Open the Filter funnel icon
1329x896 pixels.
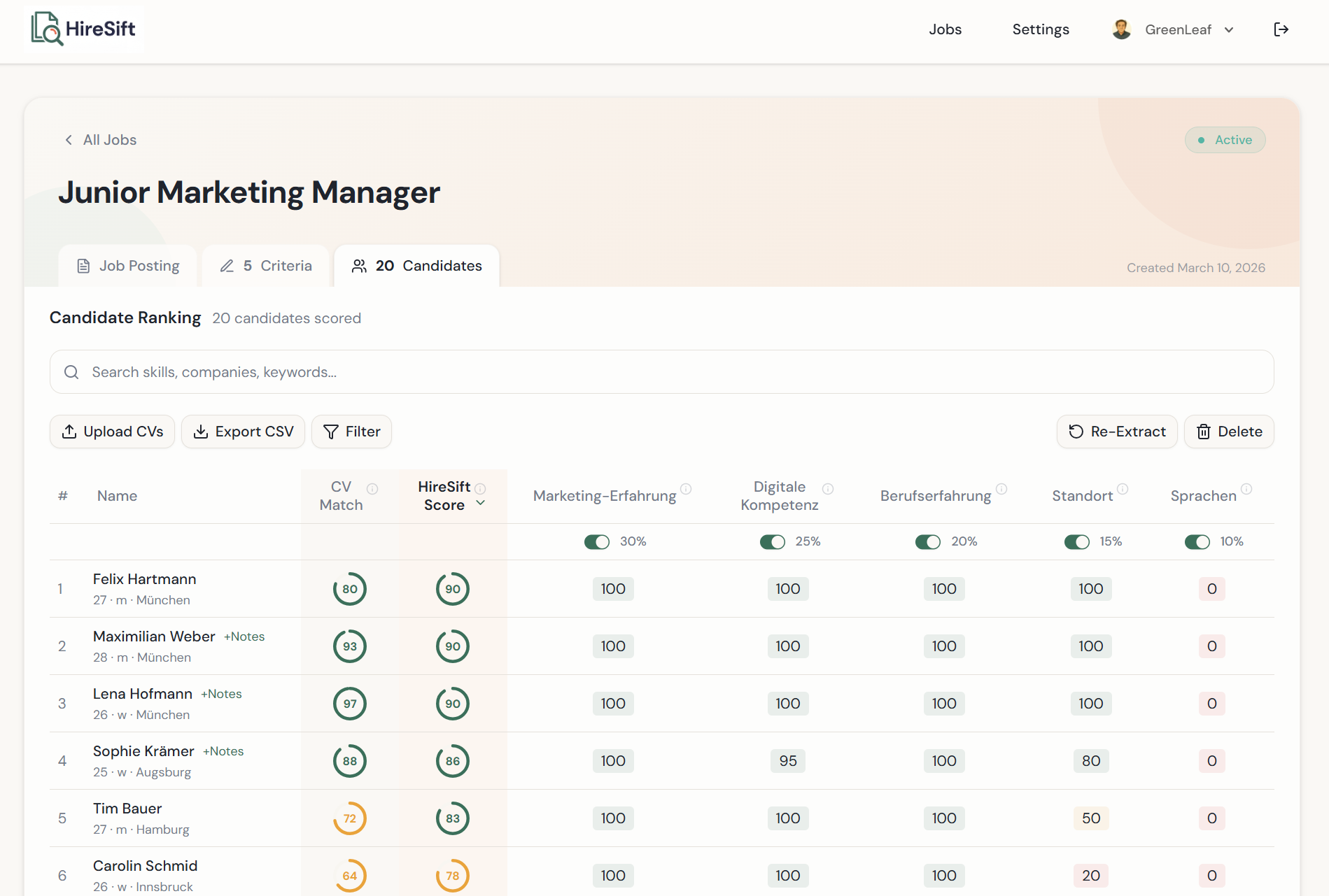pyautogui.click(x=330, y=432)
